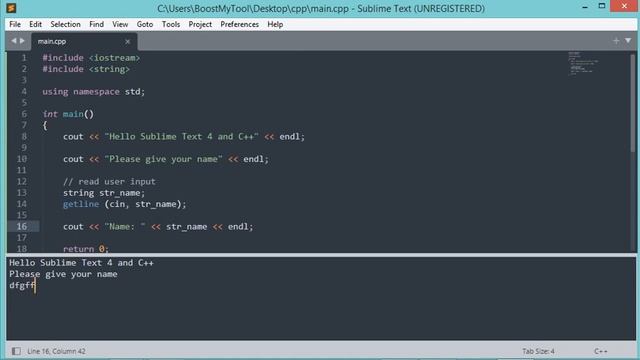The height and width of the screenshot is (360, 640).
Task: Add a new tab with plus icon
Action: pos(616,40)
